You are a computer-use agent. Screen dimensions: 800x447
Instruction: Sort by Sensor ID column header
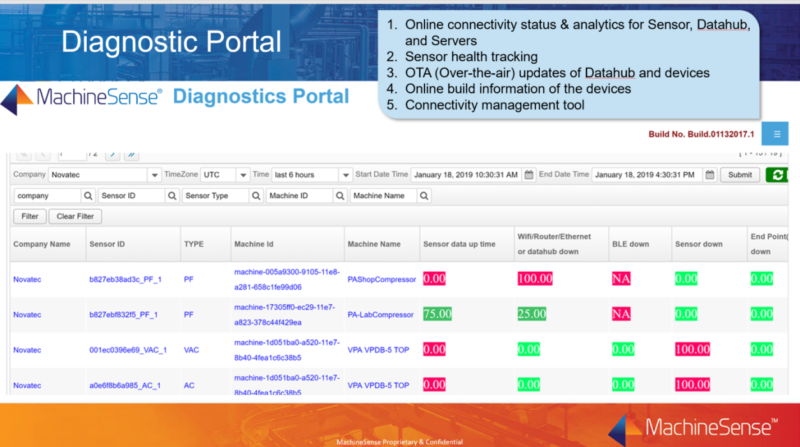[106, 243]
